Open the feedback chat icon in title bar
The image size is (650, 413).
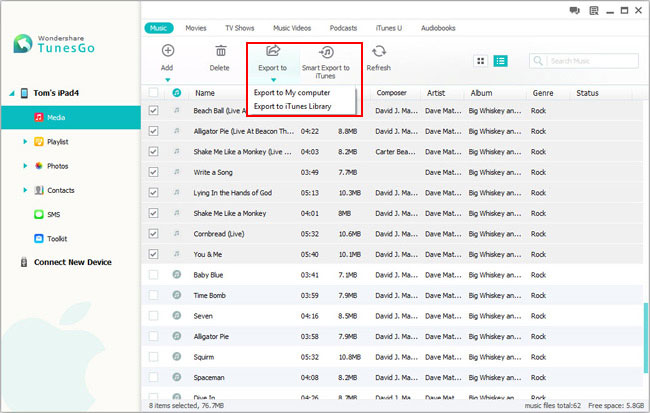(575, 10)
